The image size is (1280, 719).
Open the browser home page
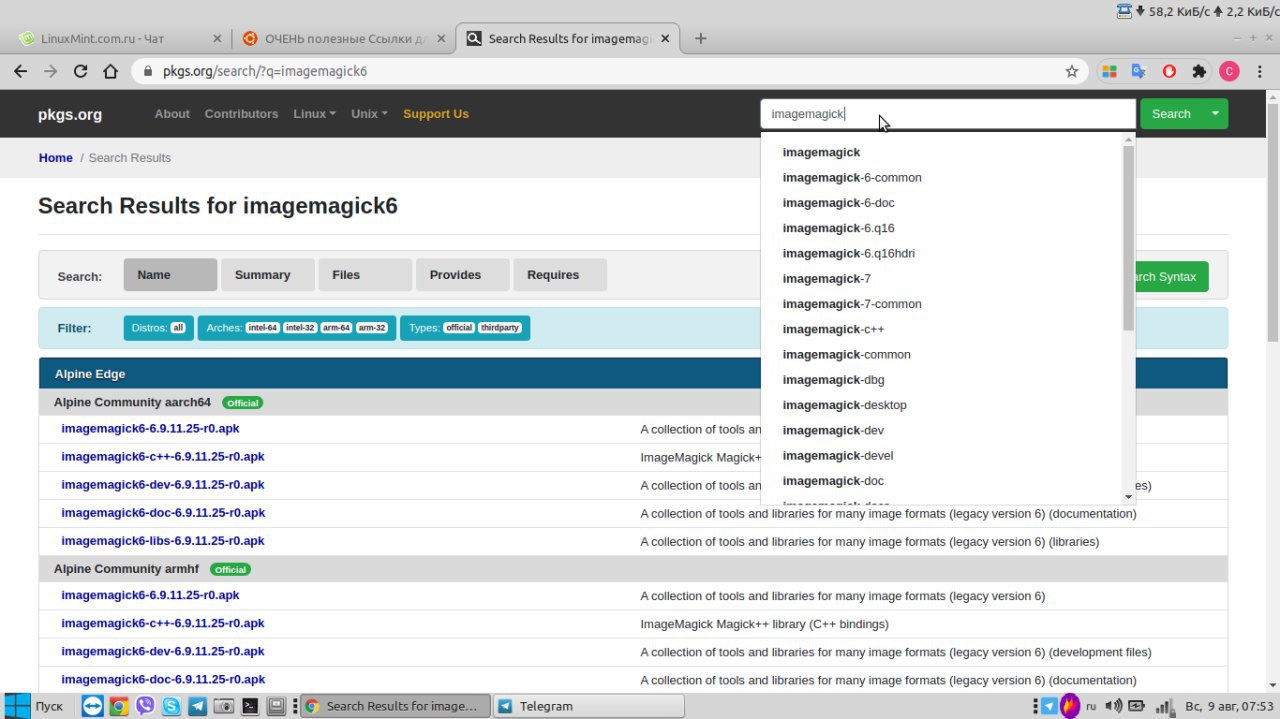coord(111,71)
